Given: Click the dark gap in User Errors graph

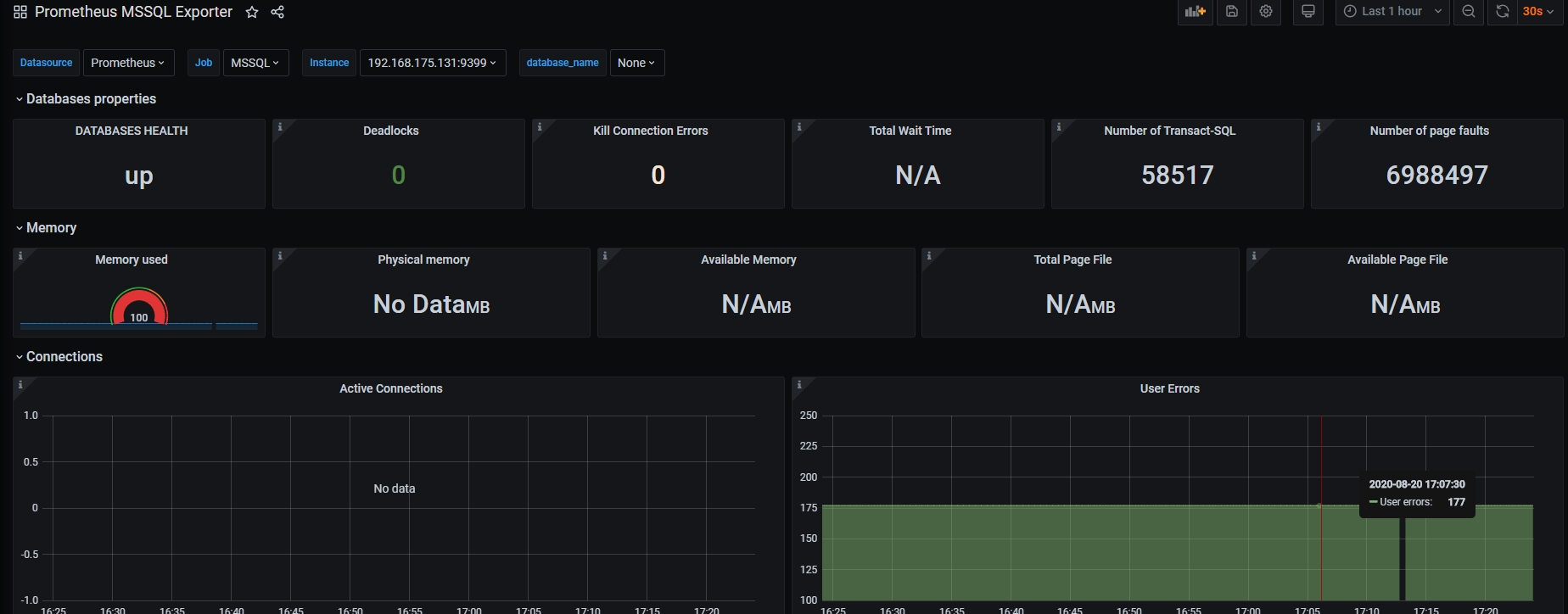Looking at the screenshot, I should click(x=1403, y=558).
